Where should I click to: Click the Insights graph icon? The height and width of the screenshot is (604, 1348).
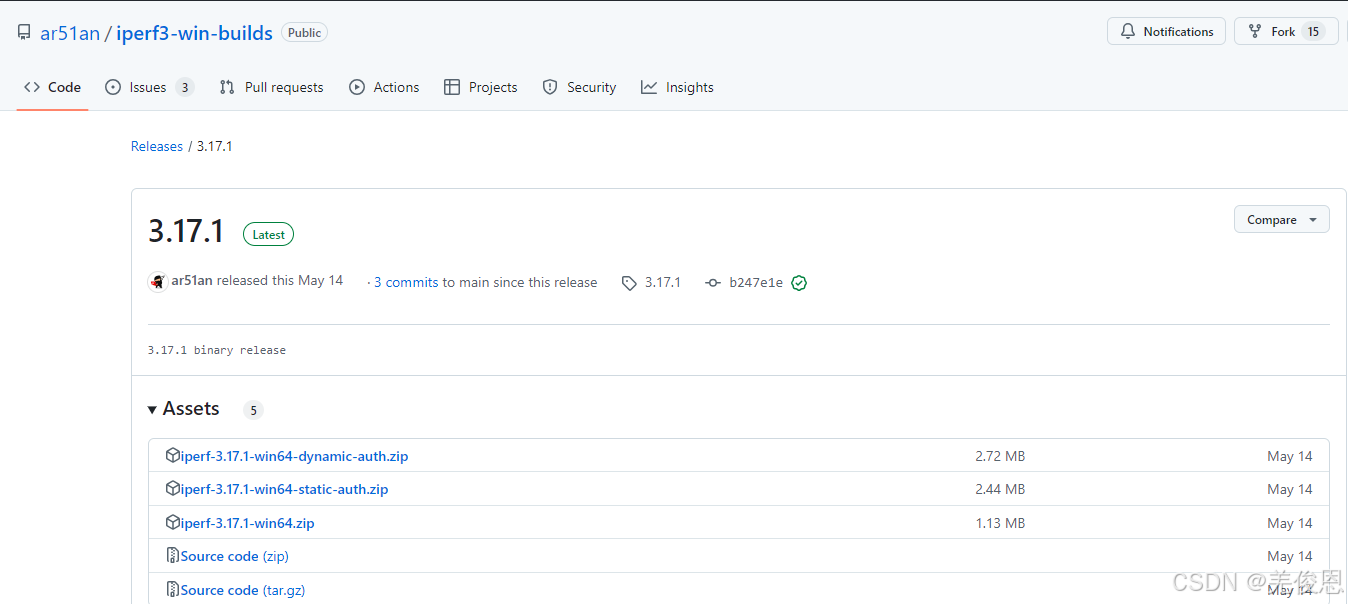click(x=649, y=87)
